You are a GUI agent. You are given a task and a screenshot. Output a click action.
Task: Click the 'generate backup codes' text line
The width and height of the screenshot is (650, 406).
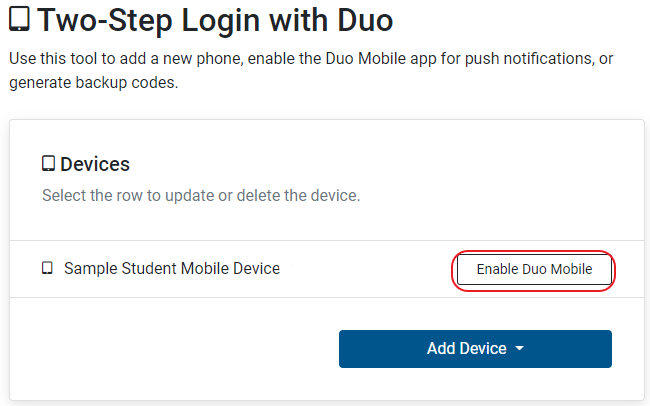point(93,83)
